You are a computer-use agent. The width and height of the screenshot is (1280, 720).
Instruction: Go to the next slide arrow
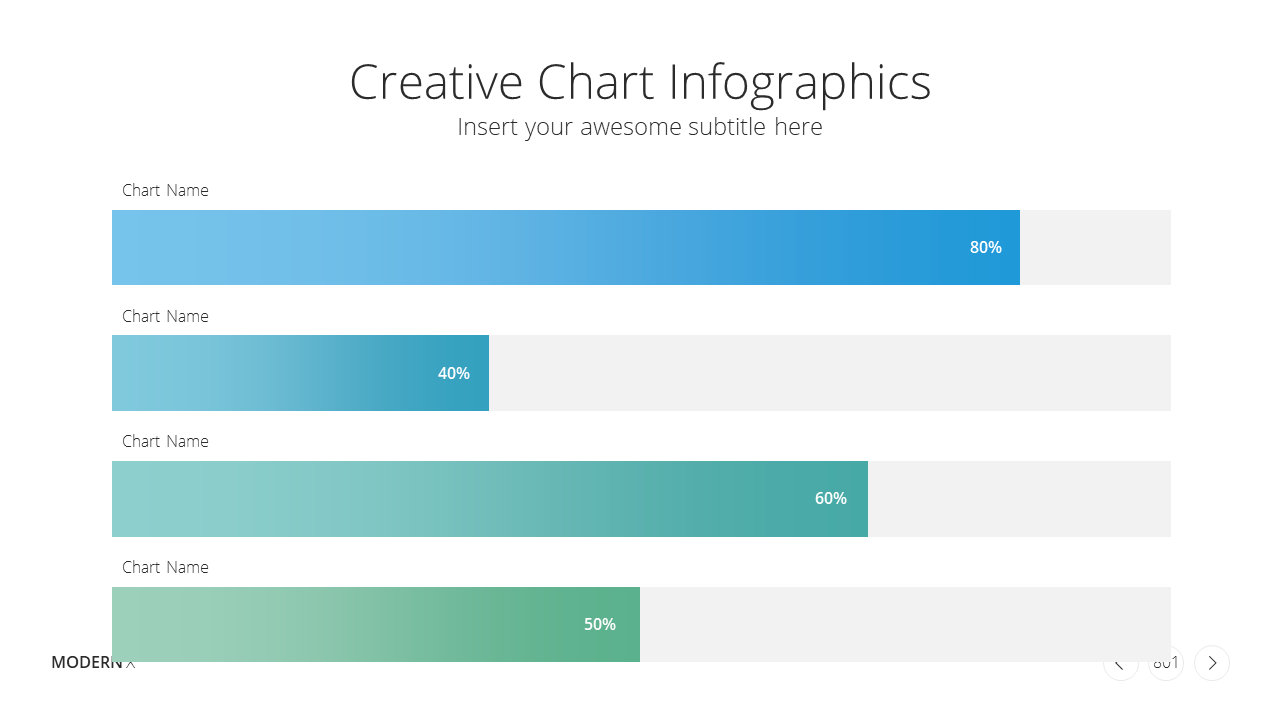click(x=1212, y=663)
